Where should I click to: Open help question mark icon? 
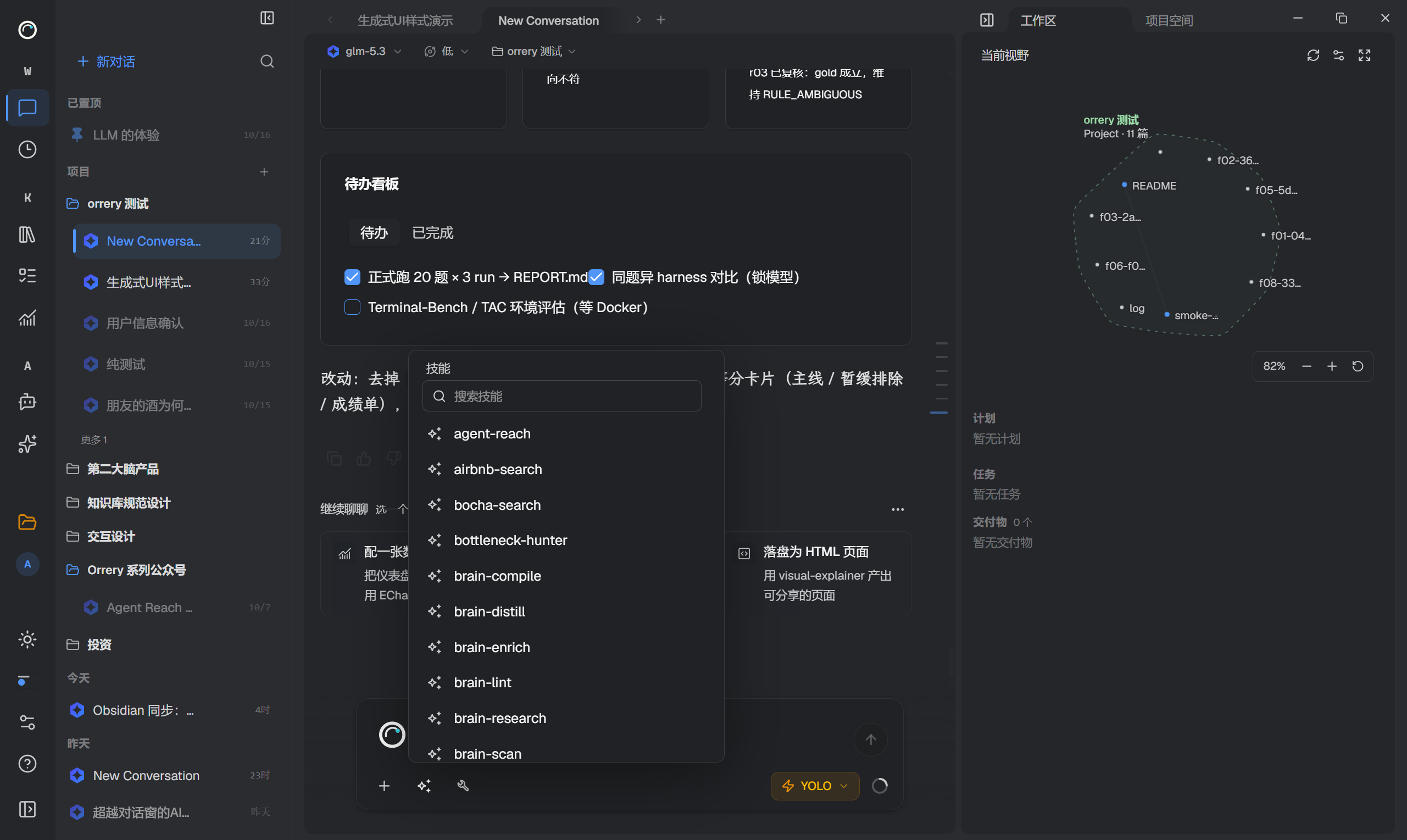click(27, 764)
